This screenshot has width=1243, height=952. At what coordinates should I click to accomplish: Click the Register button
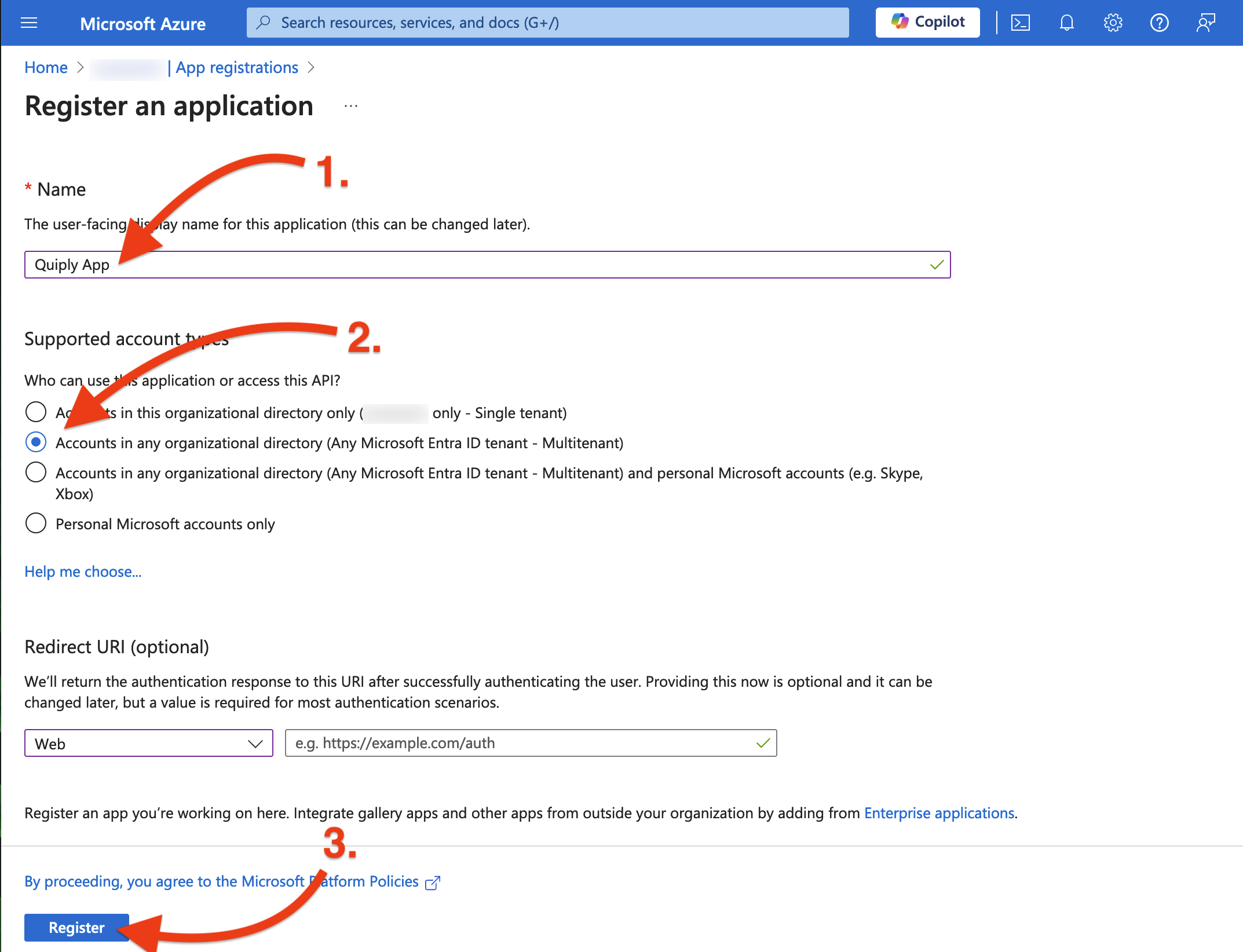[76, 928]
